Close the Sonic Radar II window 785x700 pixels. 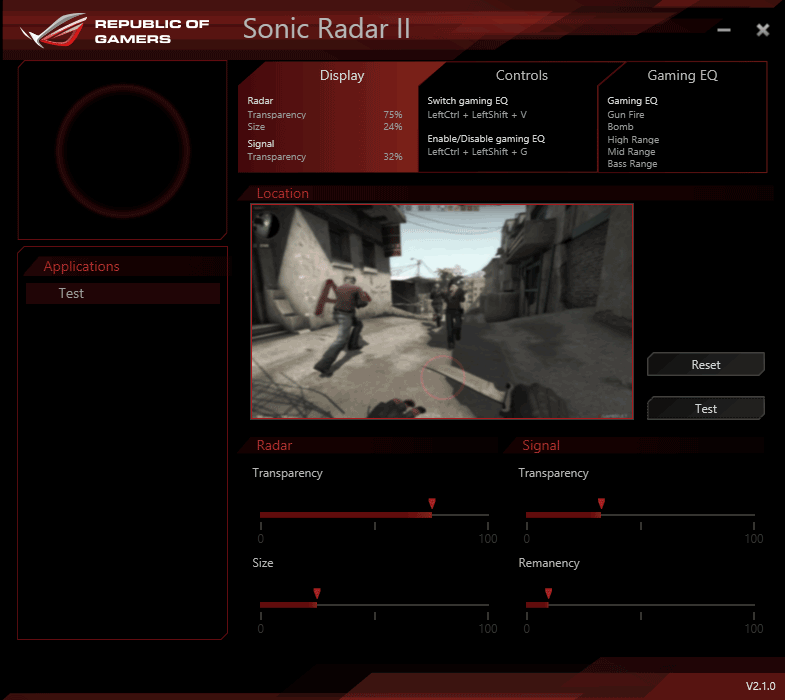point(763,30)
